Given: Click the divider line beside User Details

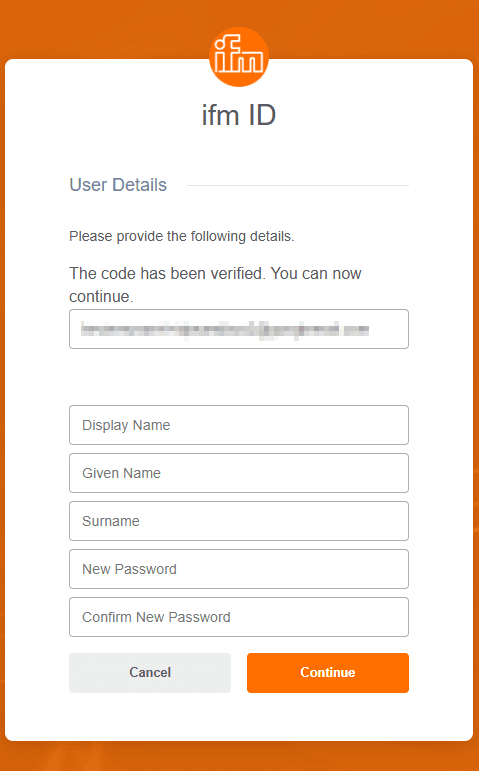Looking at the screenshot, I should click(298, 185).
